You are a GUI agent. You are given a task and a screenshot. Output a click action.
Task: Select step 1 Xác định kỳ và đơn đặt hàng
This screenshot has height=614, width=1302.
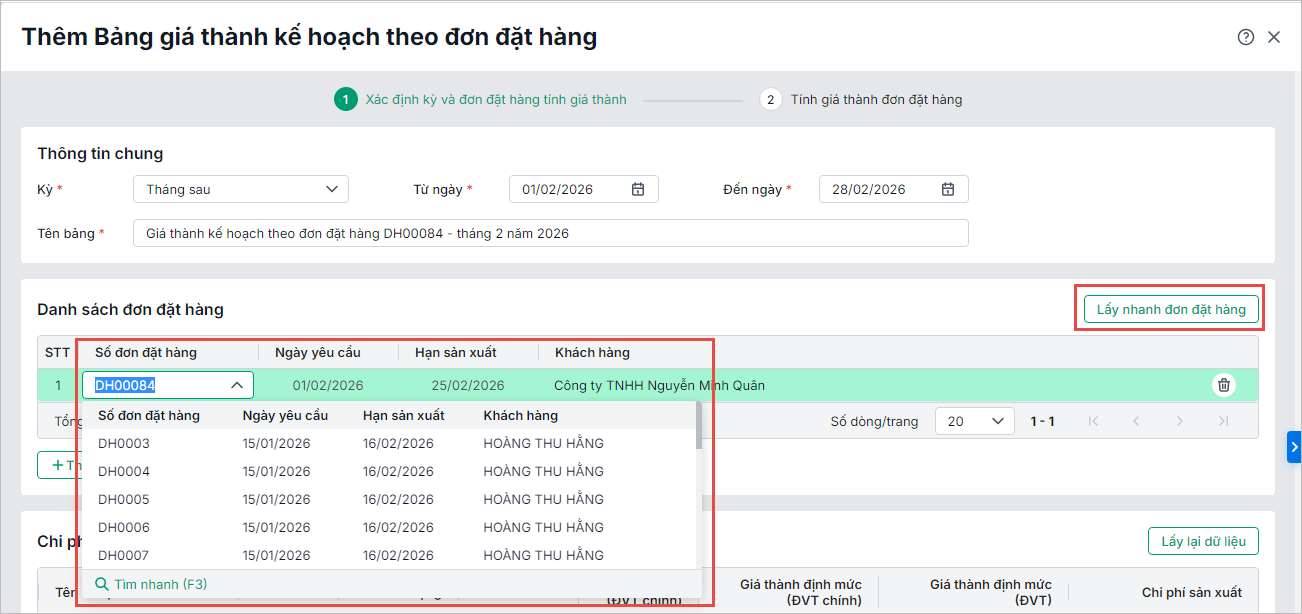click(x=481, y=99)
